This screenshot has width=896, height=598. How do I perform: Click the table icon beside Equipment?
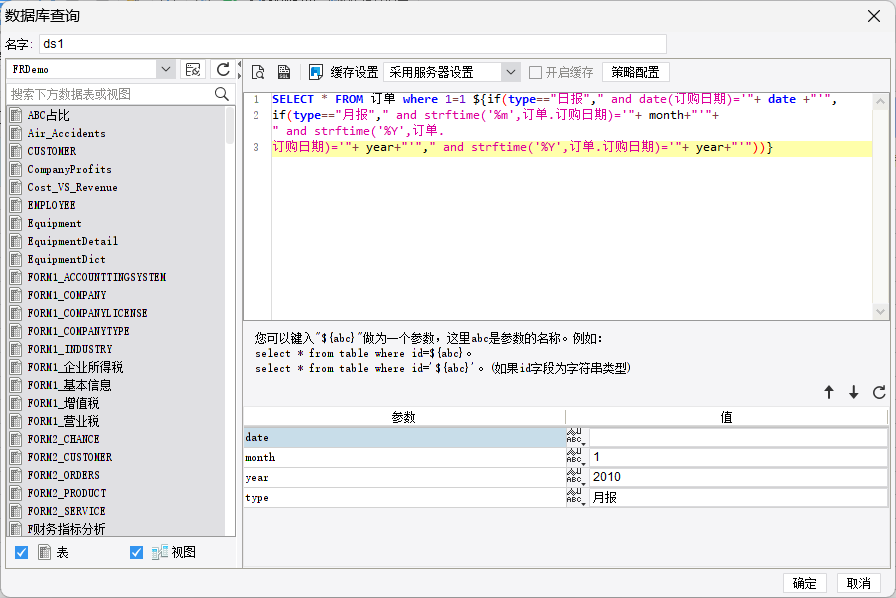[16, 224]
